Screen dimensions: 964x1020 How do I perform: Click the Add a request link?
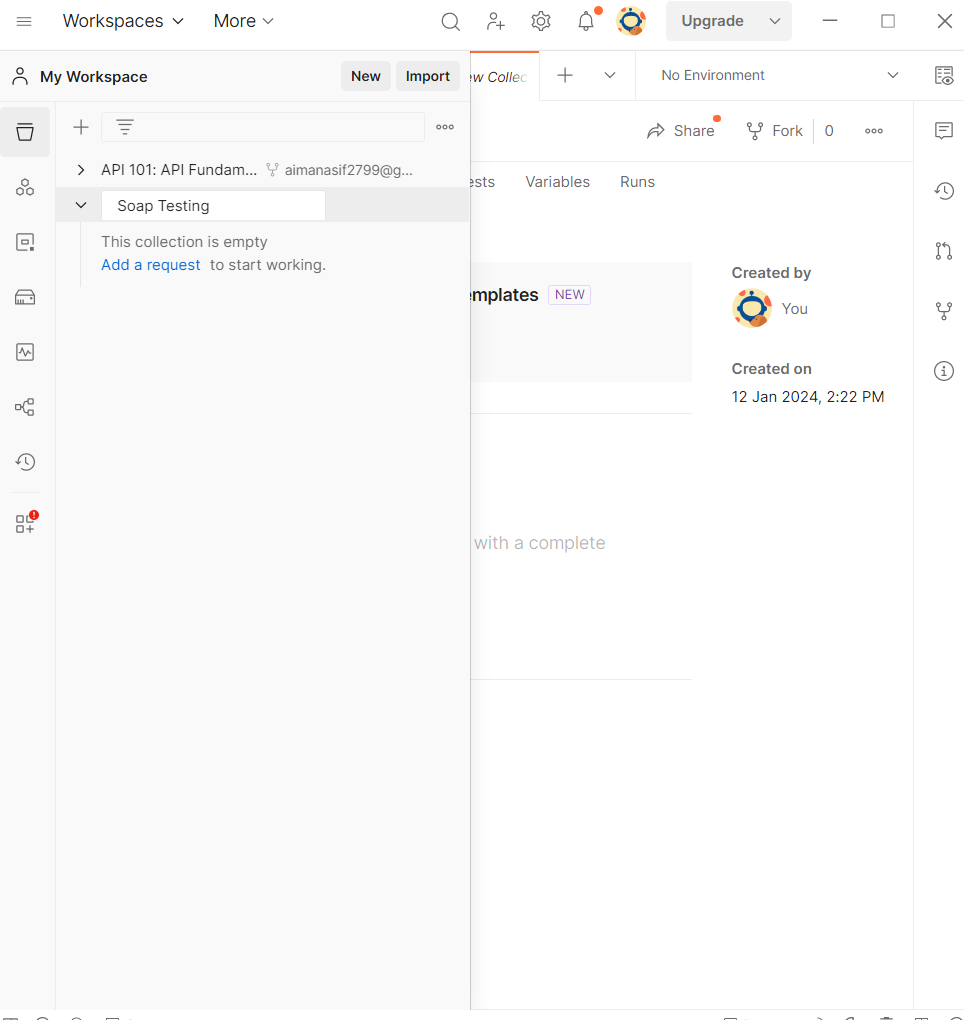click(x=150, y=265)
